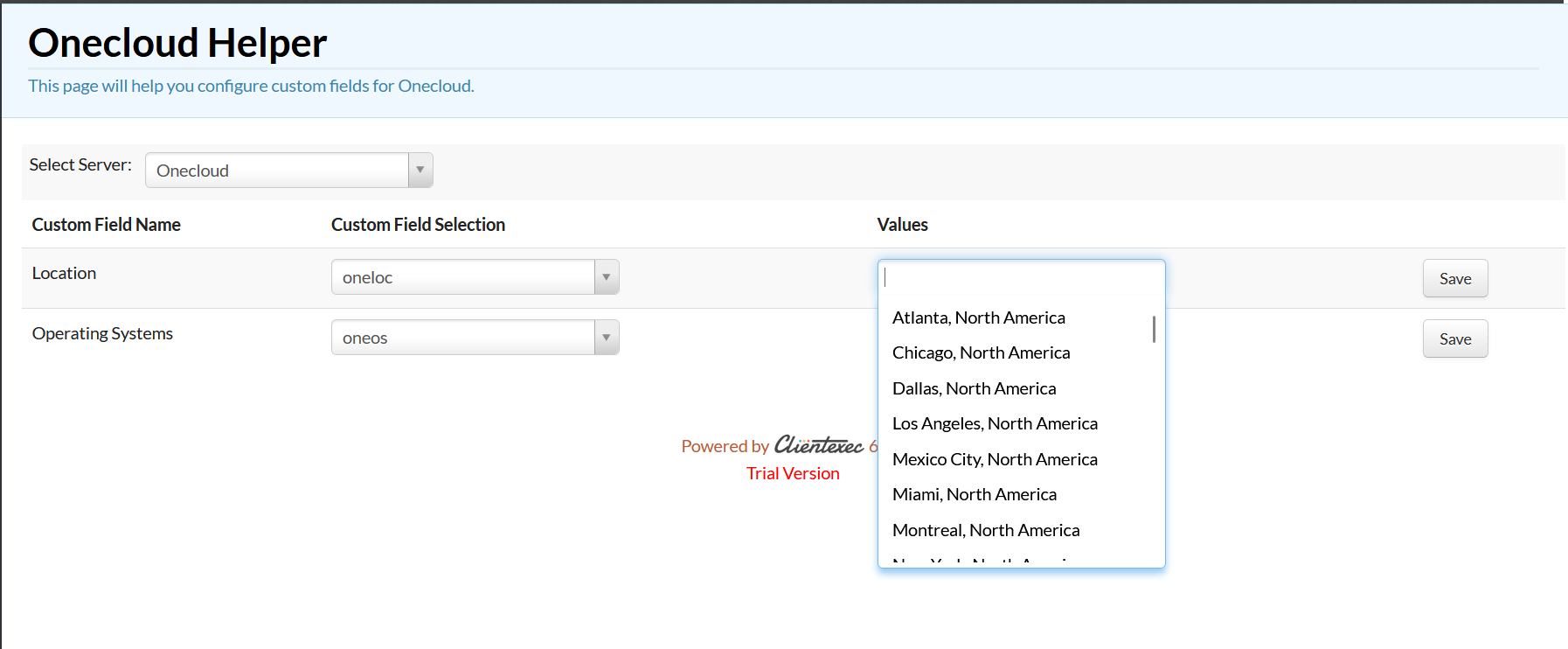Image resolution: width=1568 pixels, height=649 pixels.
Task: Open the Select Server dropdown showing Onecloud
Action: coord(288,170)
